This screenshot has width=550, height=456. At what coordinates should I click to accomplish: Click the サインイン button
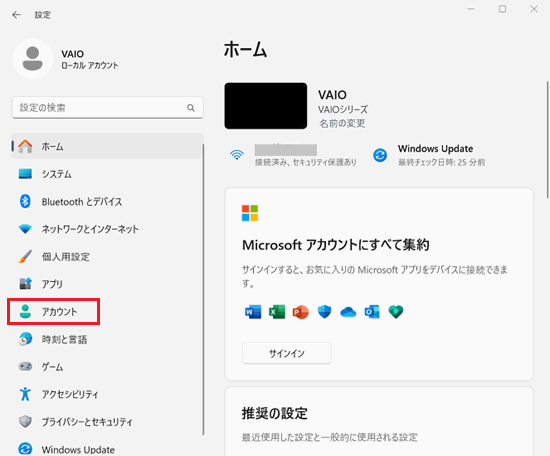(x=287, y=353)
